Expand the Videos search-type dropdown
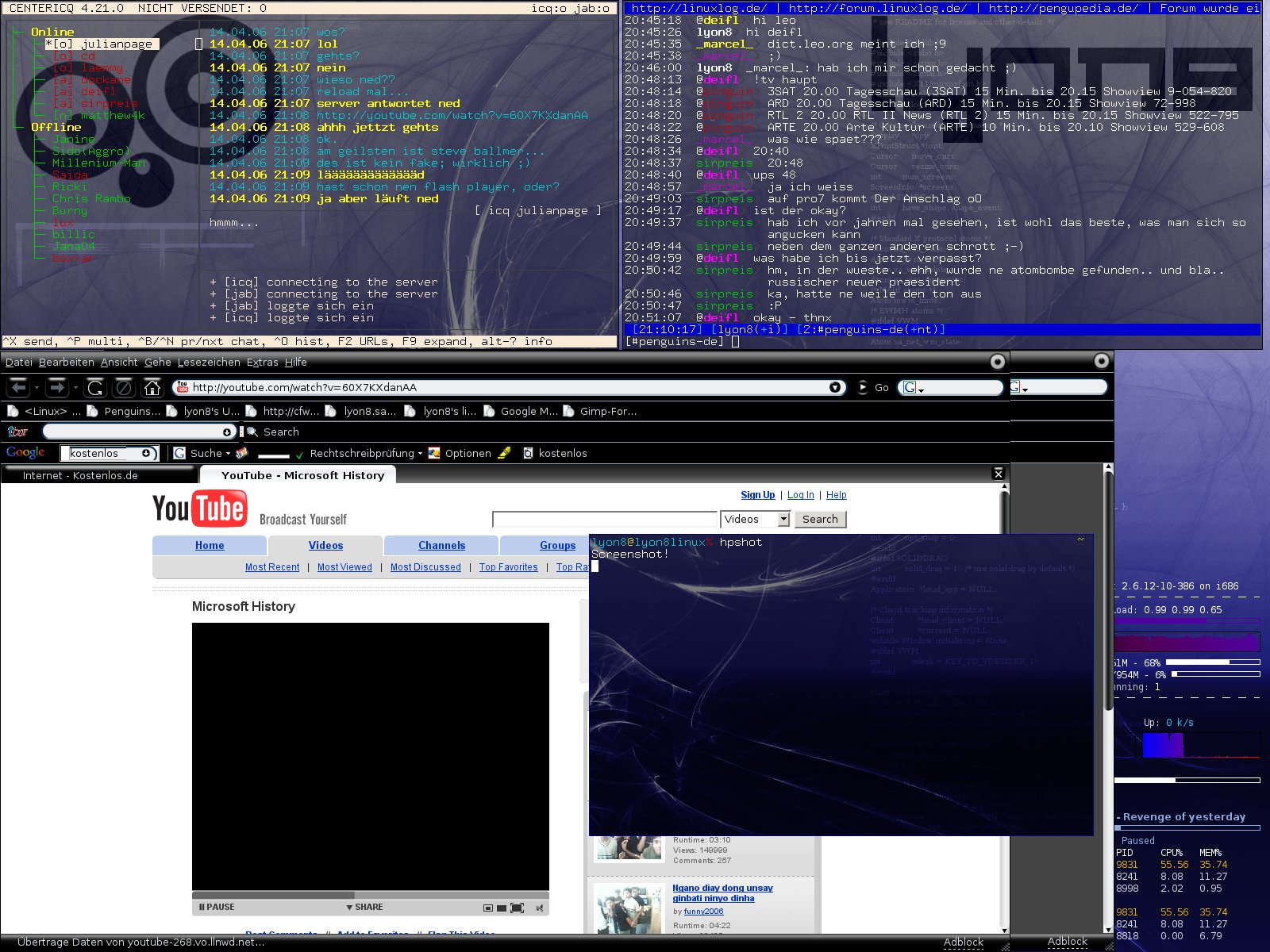This screenshot has height=952, width=1270. point(783,519)
